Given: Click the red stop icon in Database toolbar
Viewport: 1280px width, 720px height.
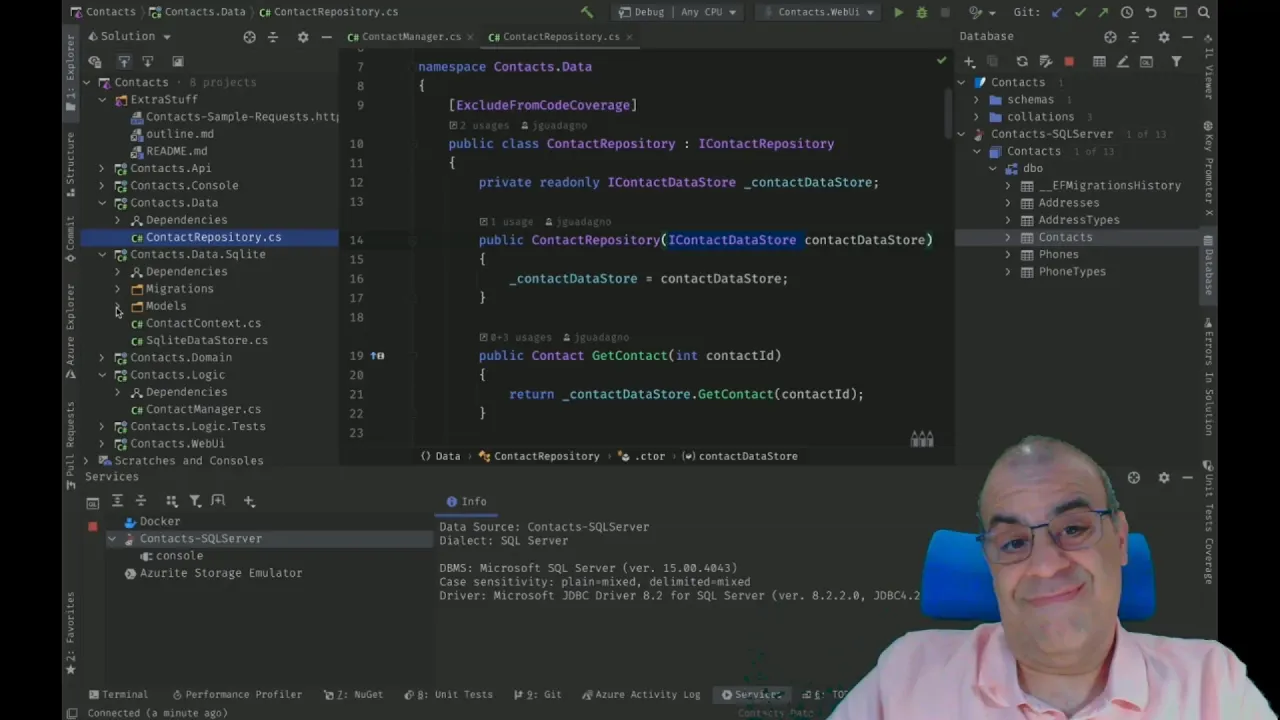Looking at the screenshot, I should pos(1069,61).
